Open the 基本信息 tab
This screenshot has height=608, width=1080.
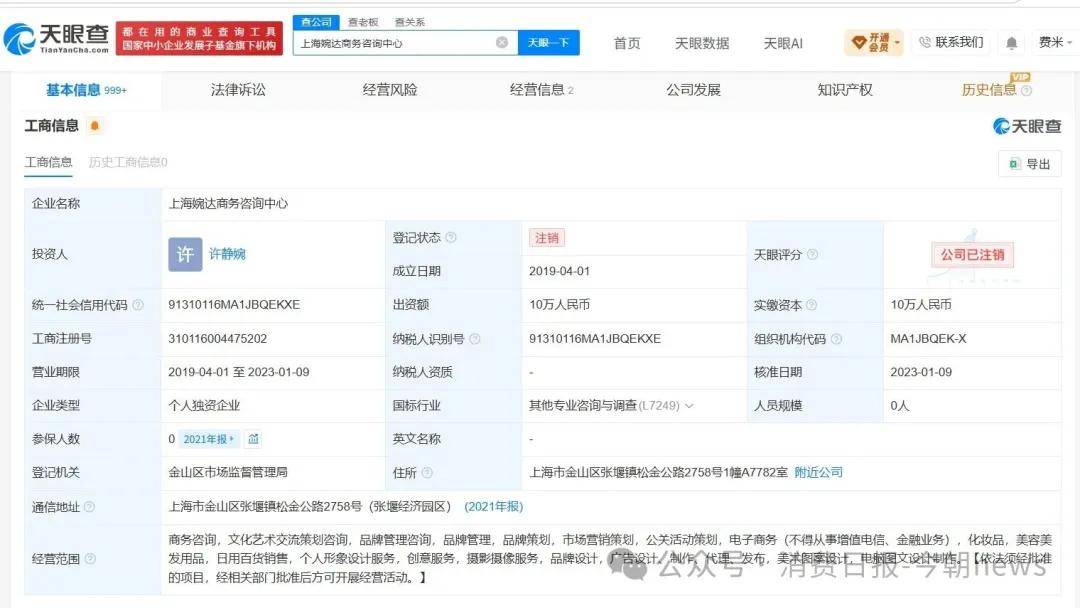(x=86, y=90)
